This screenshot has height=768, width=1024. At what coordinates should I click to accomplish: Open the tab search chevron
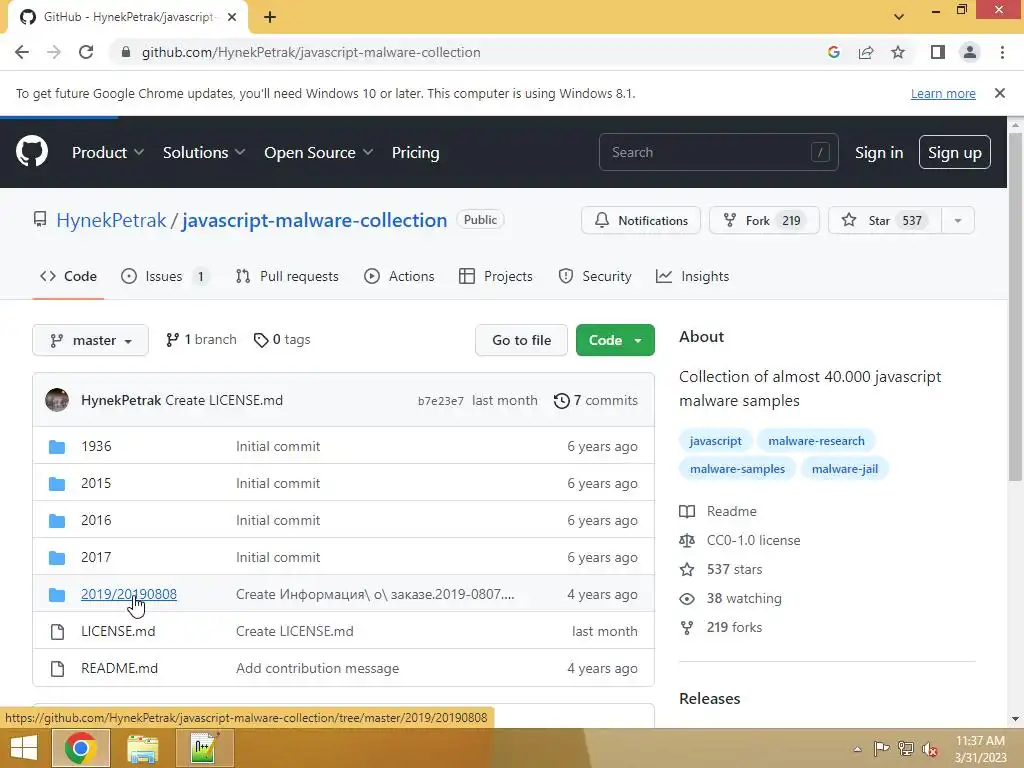pos(899,17)
